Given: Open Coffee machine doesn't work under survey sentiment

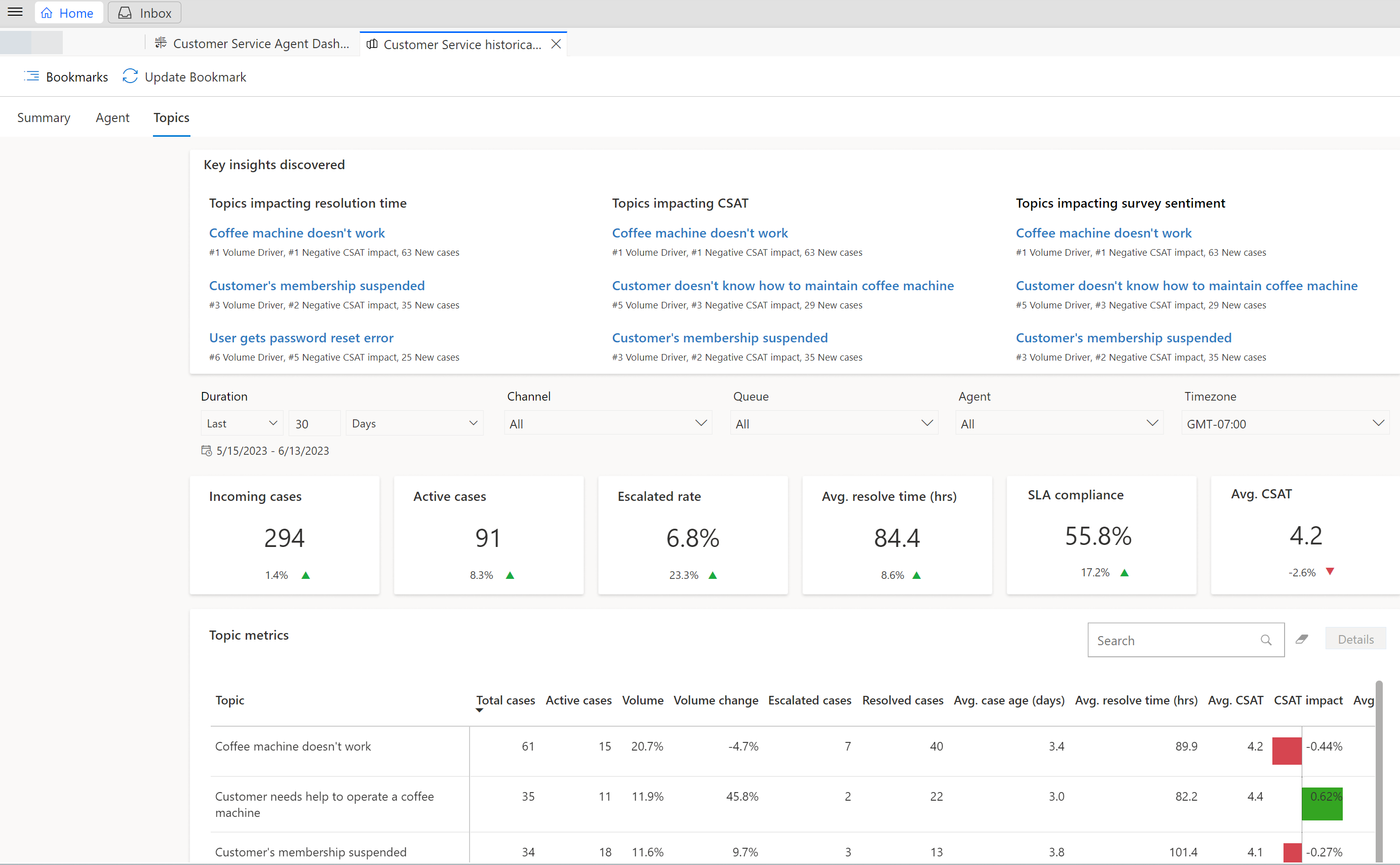Looking at the screenshot, I should tap(1104, 233).
